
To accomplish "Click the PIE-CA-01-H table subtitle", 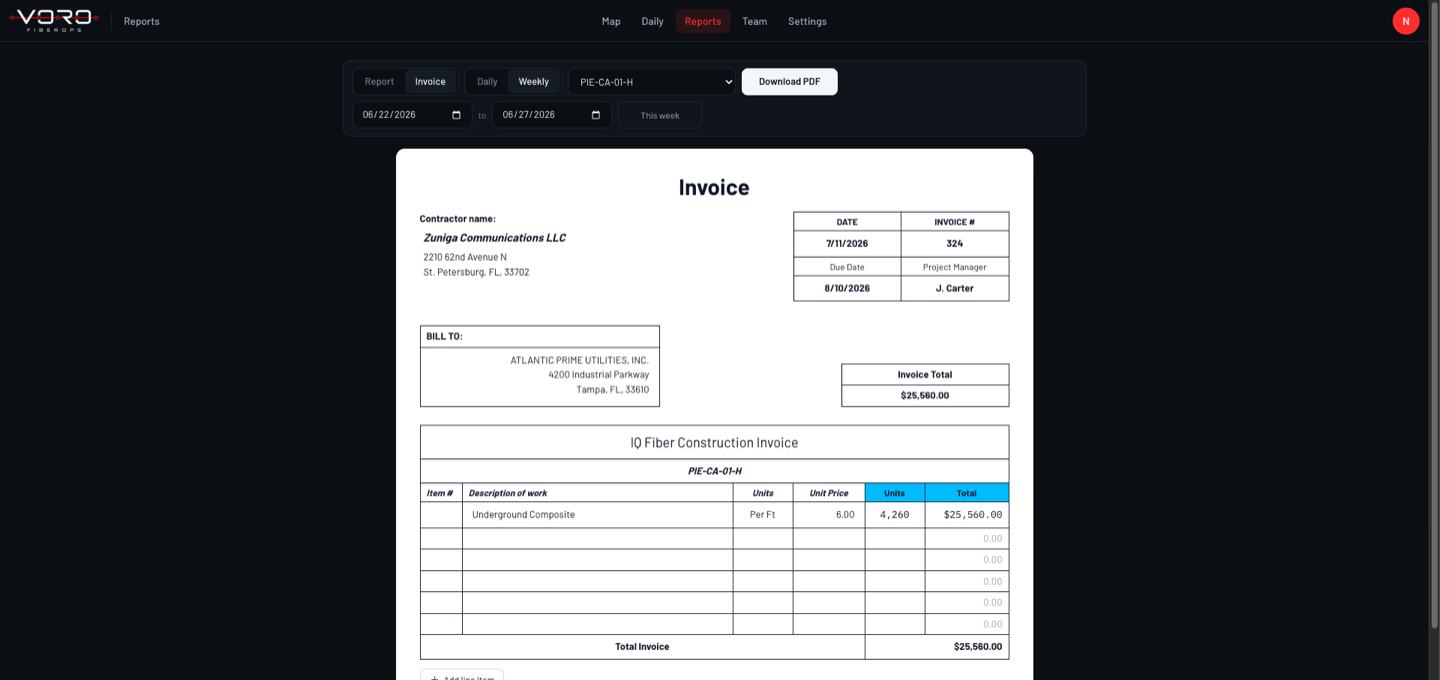I will pos(714,471).
